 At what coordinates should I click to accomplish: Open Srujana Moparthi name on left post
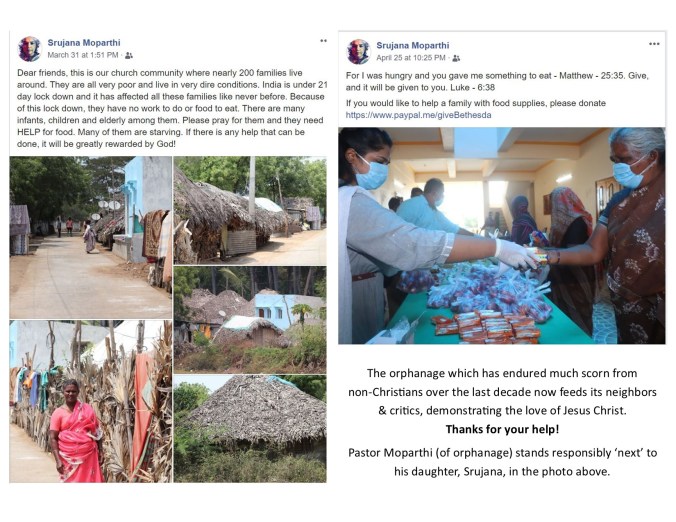coord(84,43)
